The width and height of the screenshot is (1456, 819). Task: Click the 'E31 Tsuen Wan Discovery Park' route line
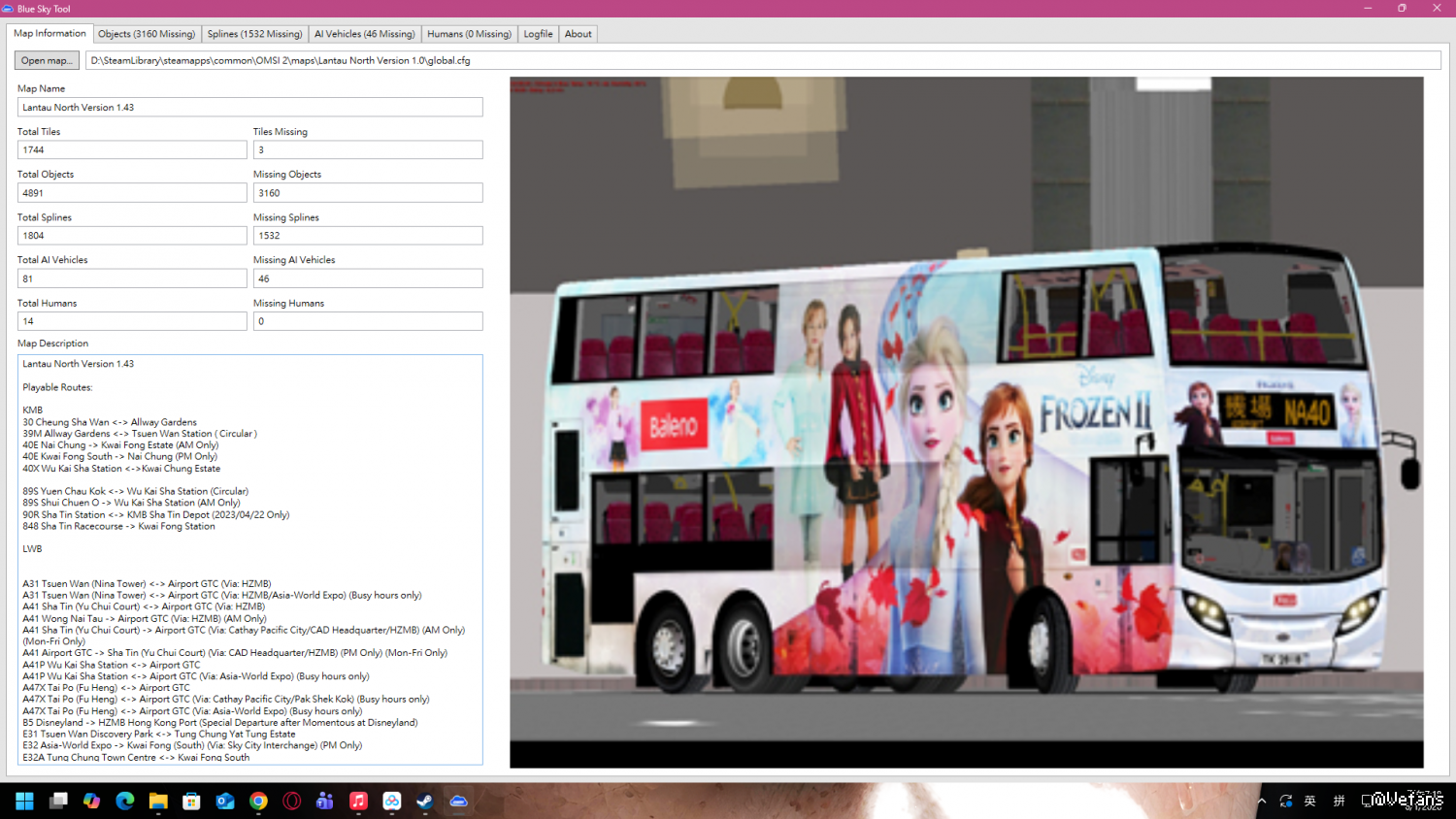click(x=159, y=734)
